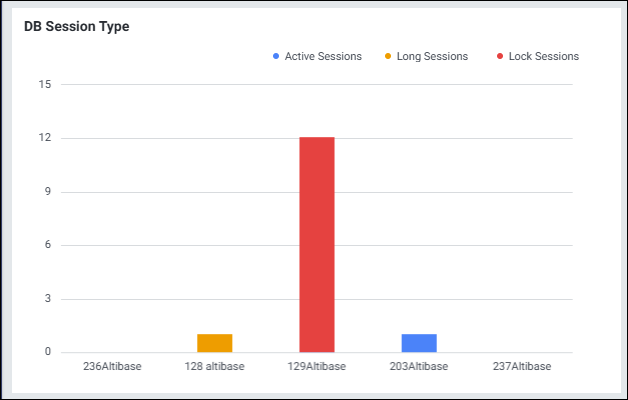Click the 128 altibase axis label
The width and height of the screenshot is (628, 400).
tap(214, 366)
